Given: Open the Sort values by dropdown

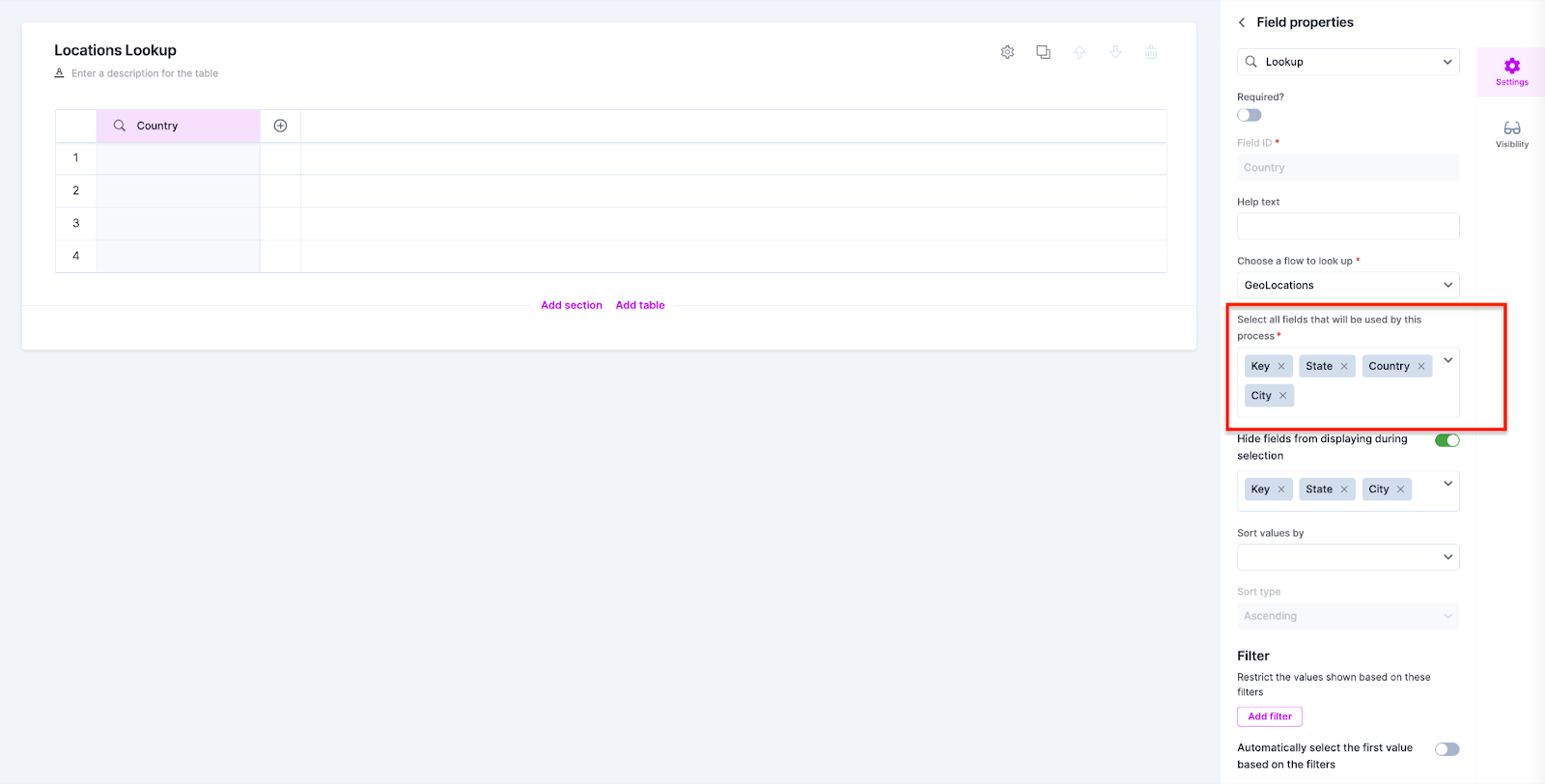Looking at the screenshot, I should [1348, 557].
